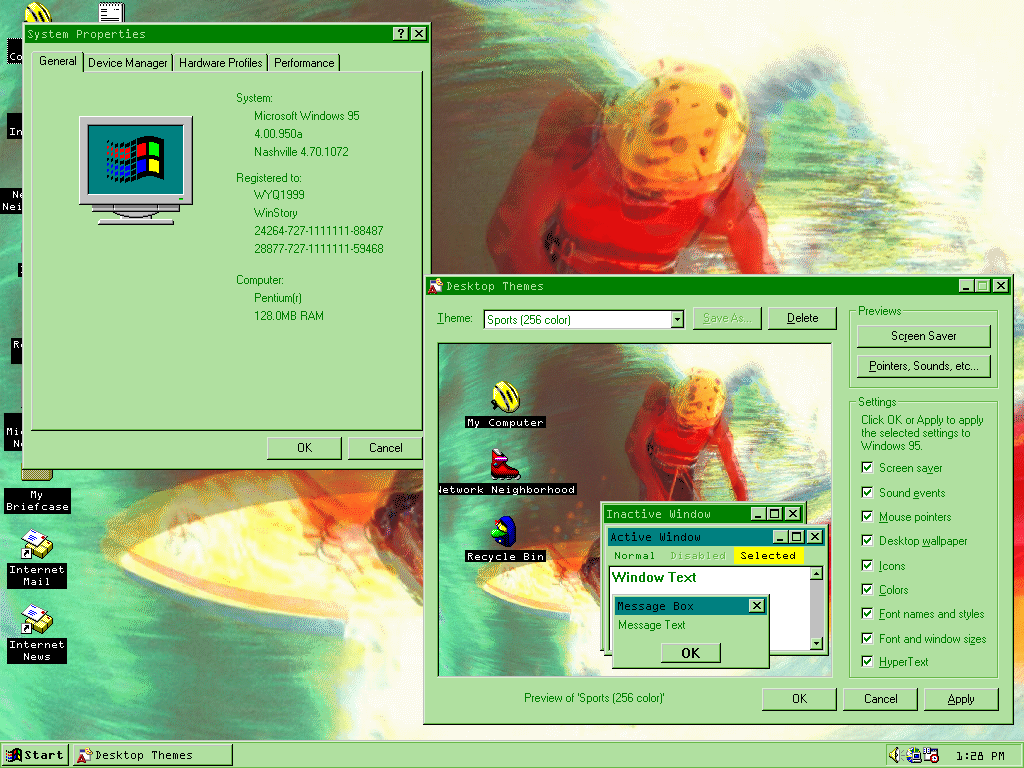Image resolution: width=1024 pixels, height=768 pixels.
Task: Uncheck the Colors checkbox
Action: tap(867, 590)
